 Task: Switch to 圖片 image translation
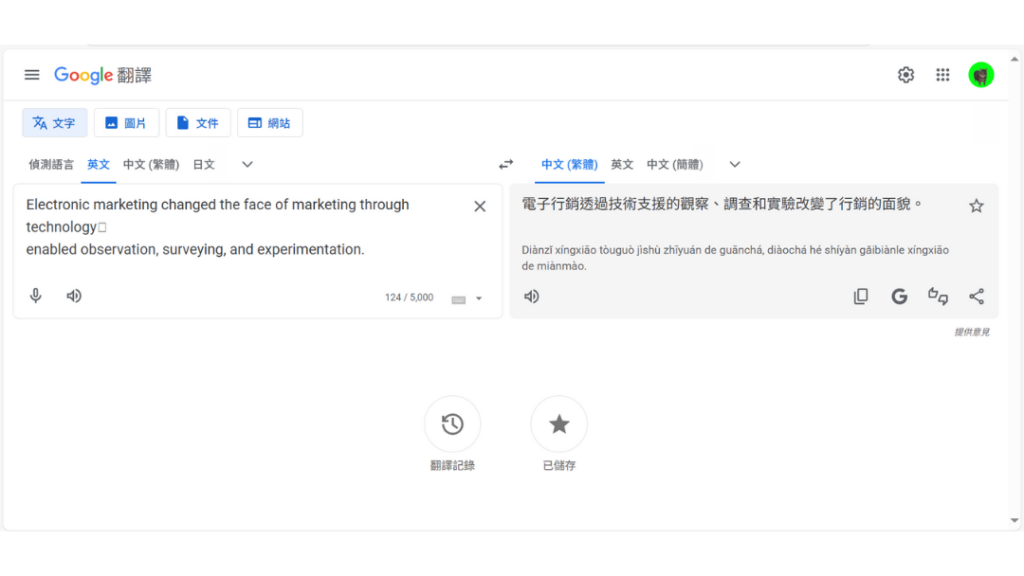click(x=126, y=123)
